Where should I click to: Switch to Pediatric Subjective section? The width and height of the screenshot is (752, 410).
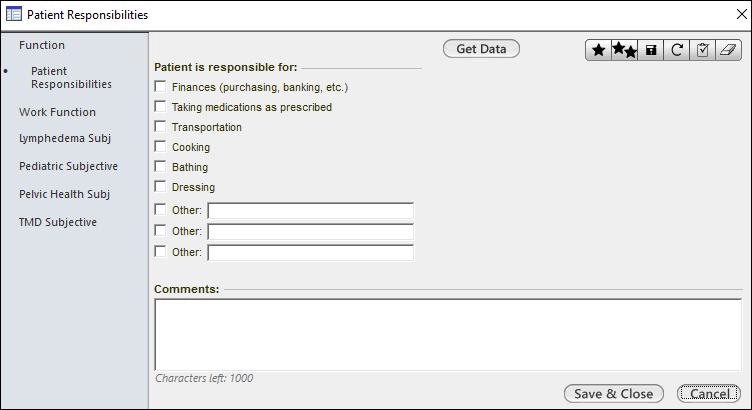68,166
